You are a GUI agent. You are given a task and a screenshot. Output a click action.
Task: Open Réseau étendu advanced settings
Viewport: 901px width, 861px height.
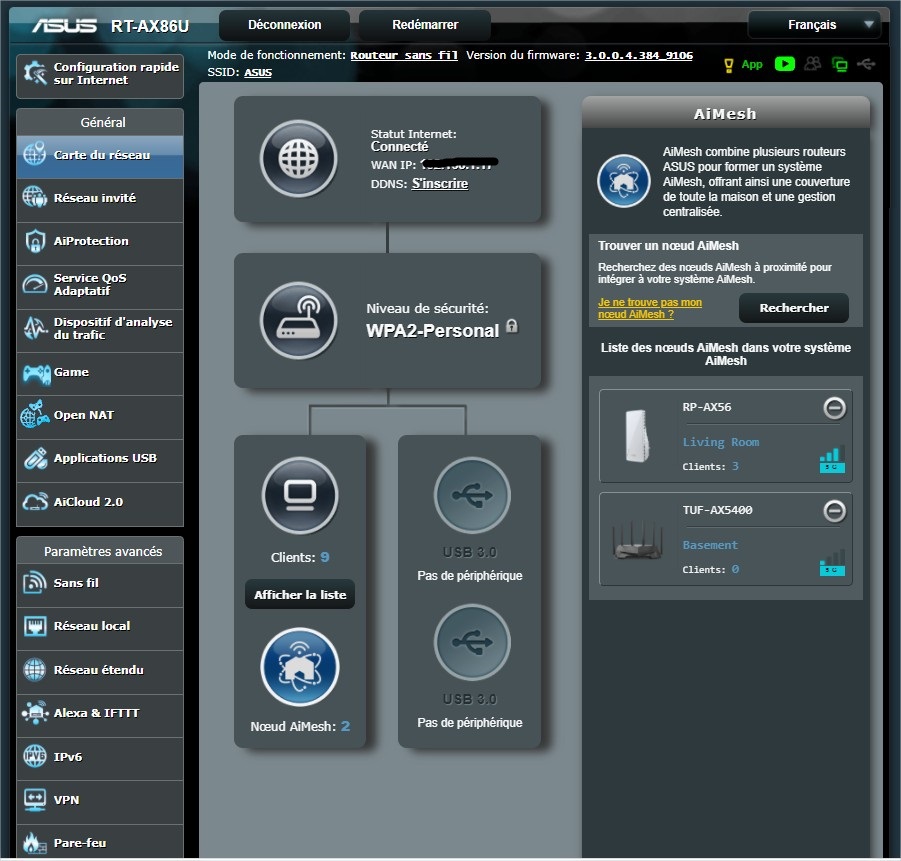(100, 671)
